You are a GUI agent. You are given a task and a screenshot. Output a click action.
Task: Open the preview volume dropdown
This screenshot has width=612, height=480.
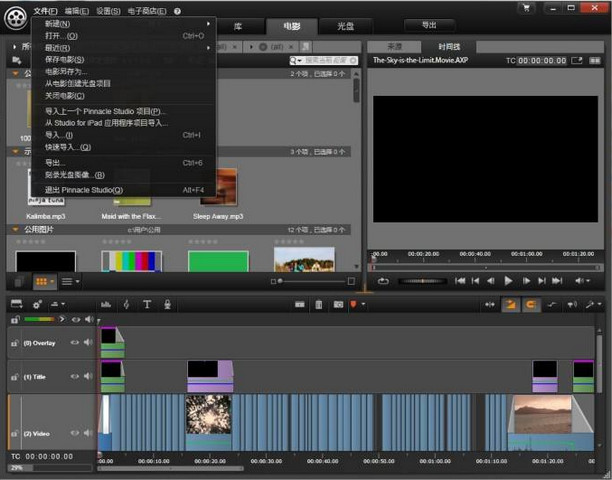(x=583, y=281)
